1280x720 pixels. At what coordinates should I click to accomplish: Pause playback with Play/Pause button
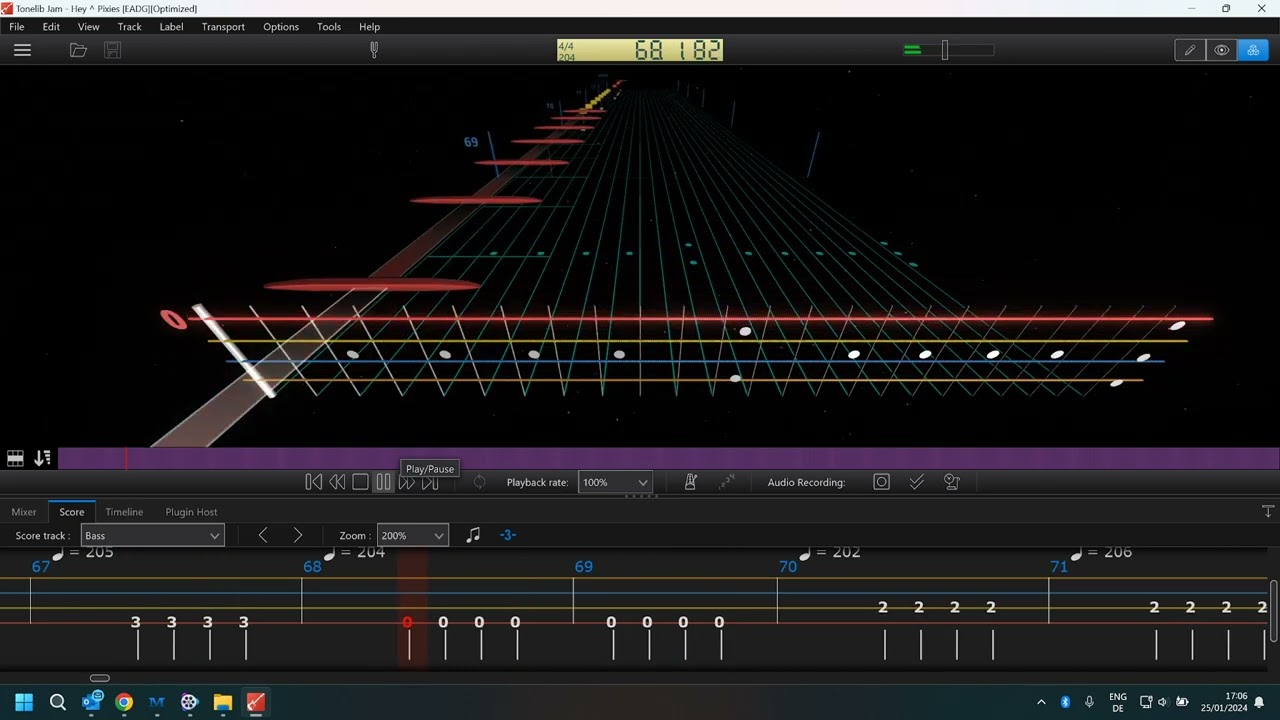click(x=383, y=482)
